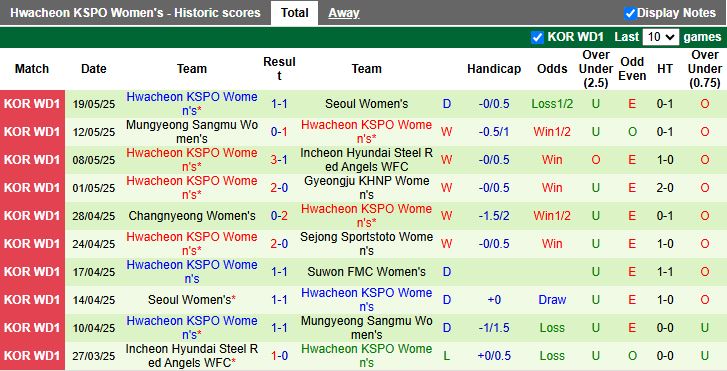
Task: Click handicap -1.5/2 on 28/04/25
Action: 494,216
